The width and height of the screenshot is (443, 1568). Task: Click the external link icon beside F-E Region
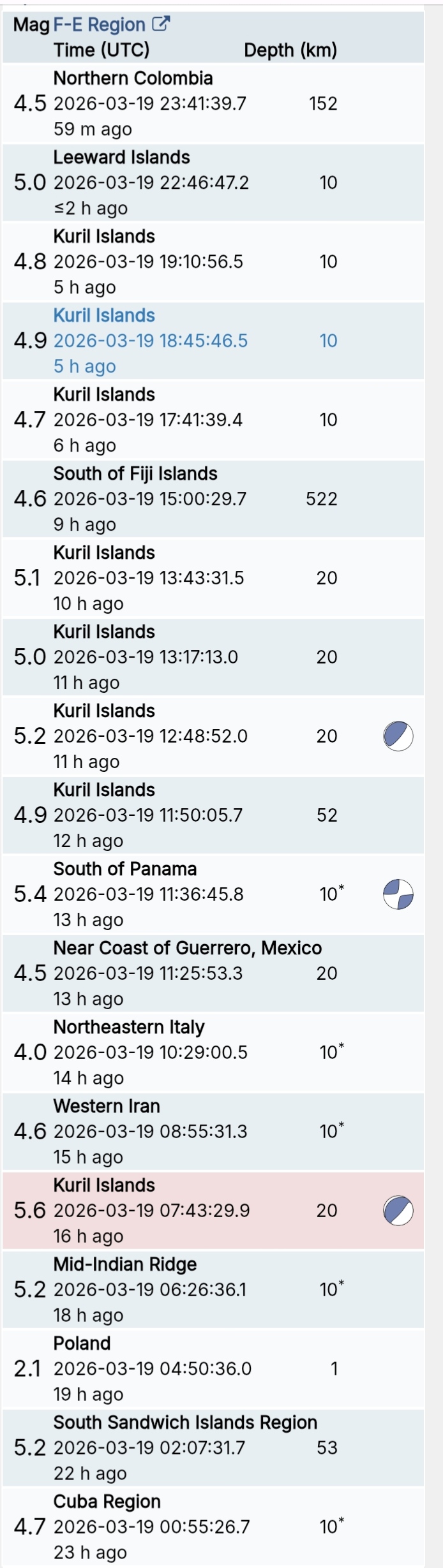(161, 25)
